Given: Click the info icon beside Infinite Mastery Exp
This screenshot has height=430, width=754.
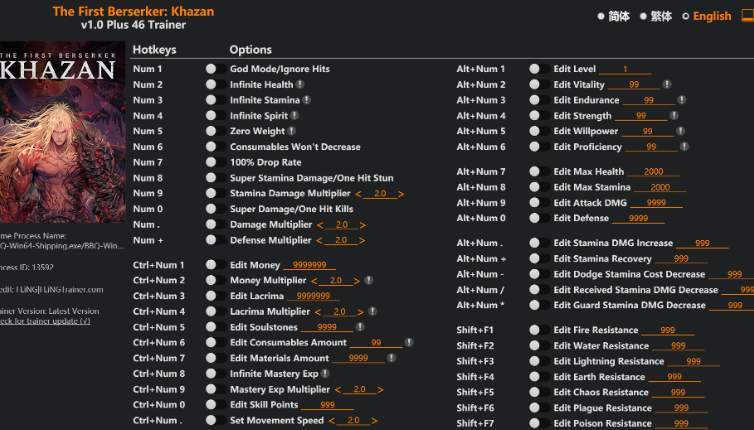Looking at the screenshot, I should pyautogui.click(x=324, y=374).
